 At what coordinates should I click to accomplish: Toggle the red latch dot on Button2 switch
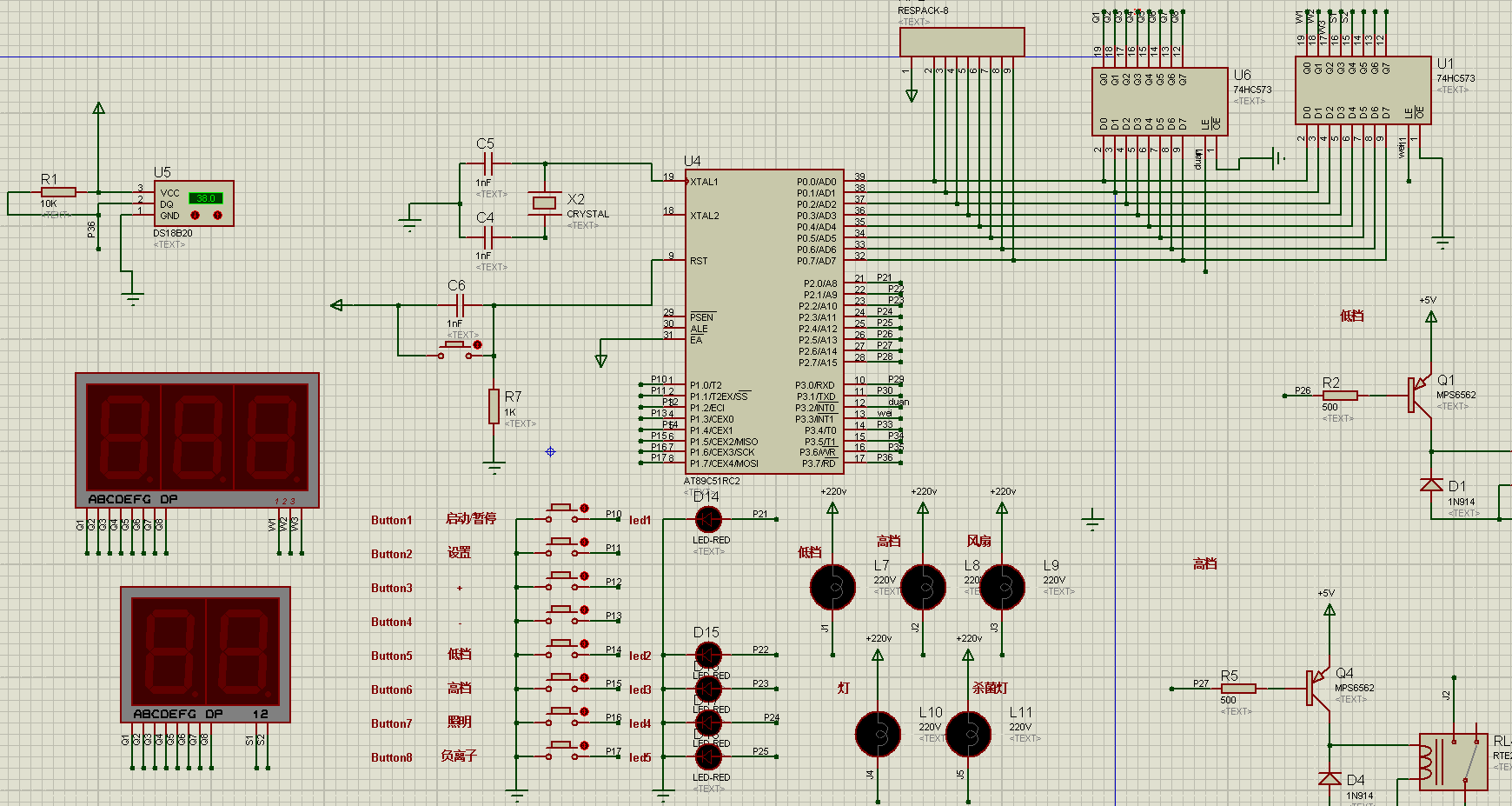584,542
